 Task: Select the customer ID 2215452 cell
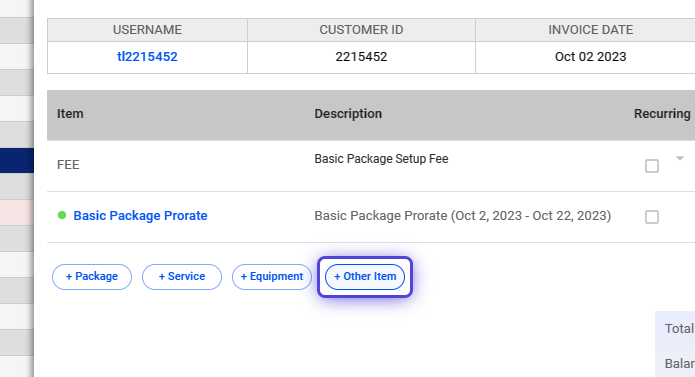(361, 57)
